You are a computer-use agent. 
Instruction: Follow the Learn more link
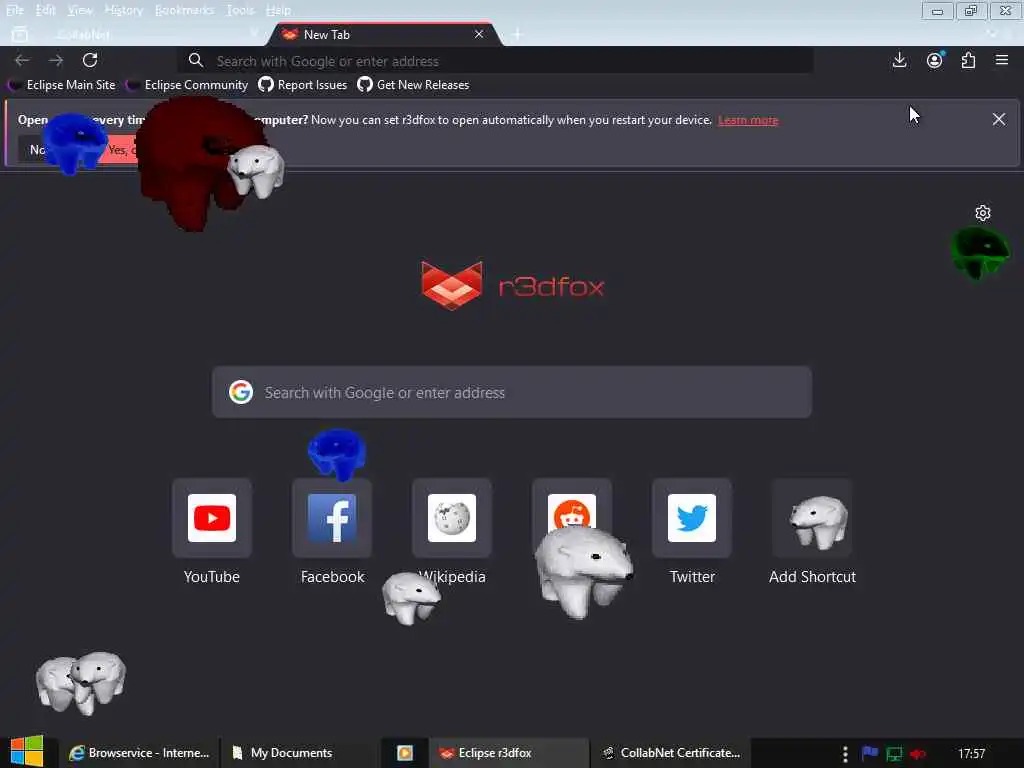[x=748, y=120]
